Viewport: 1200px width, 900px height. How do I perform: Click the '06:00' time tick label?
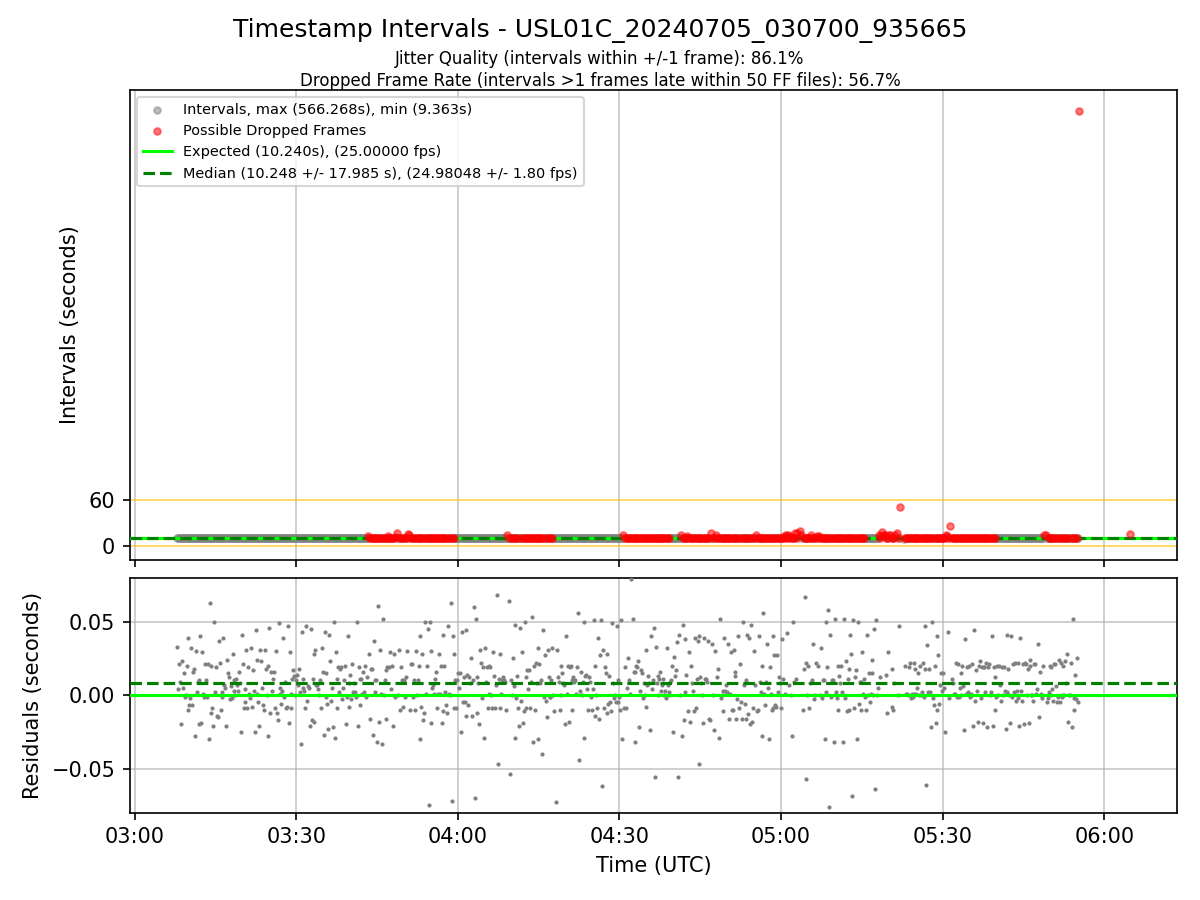(x=1104, y=835)
